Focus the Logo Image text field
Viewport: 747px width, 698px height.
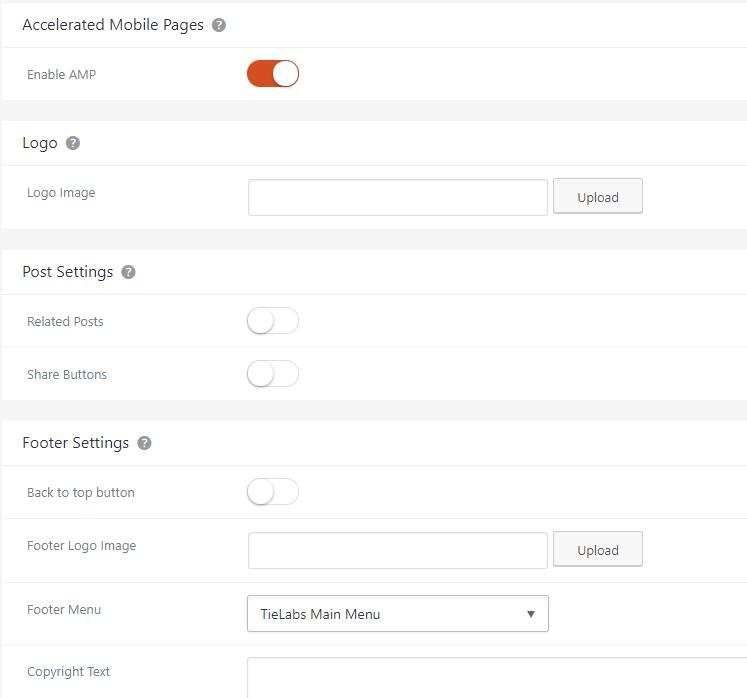click(x=397, y=197)
